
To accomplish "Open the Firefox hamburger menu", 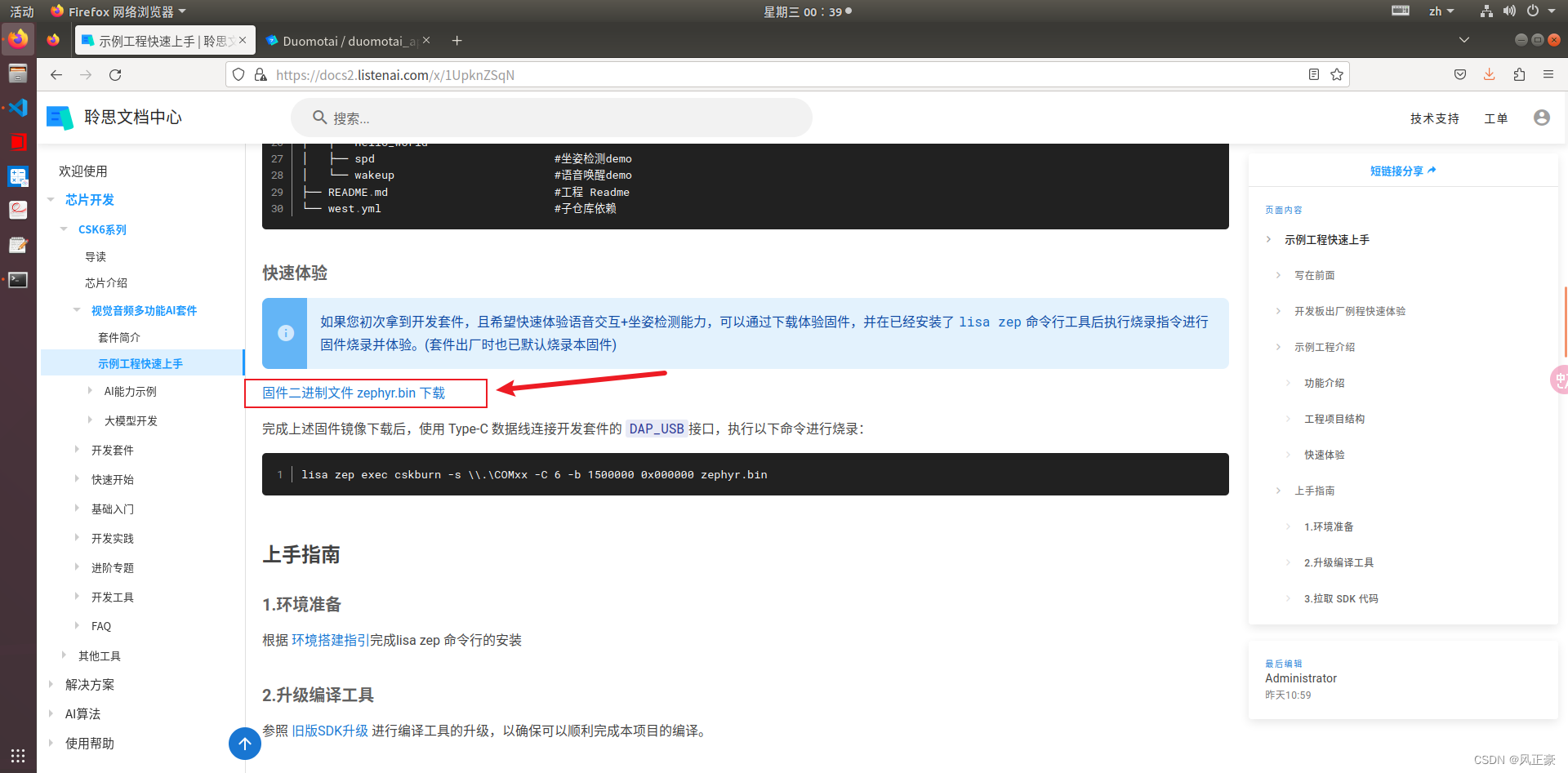I will (1548, 74).
